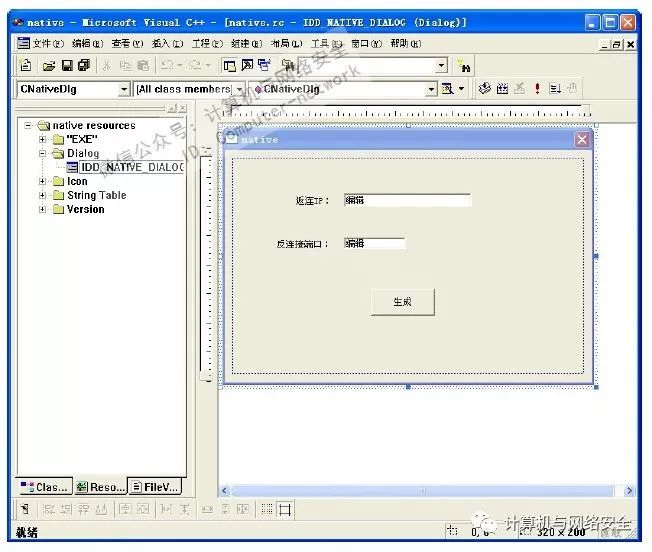Click the Save All stacked disks icon

tap(84, 65)
